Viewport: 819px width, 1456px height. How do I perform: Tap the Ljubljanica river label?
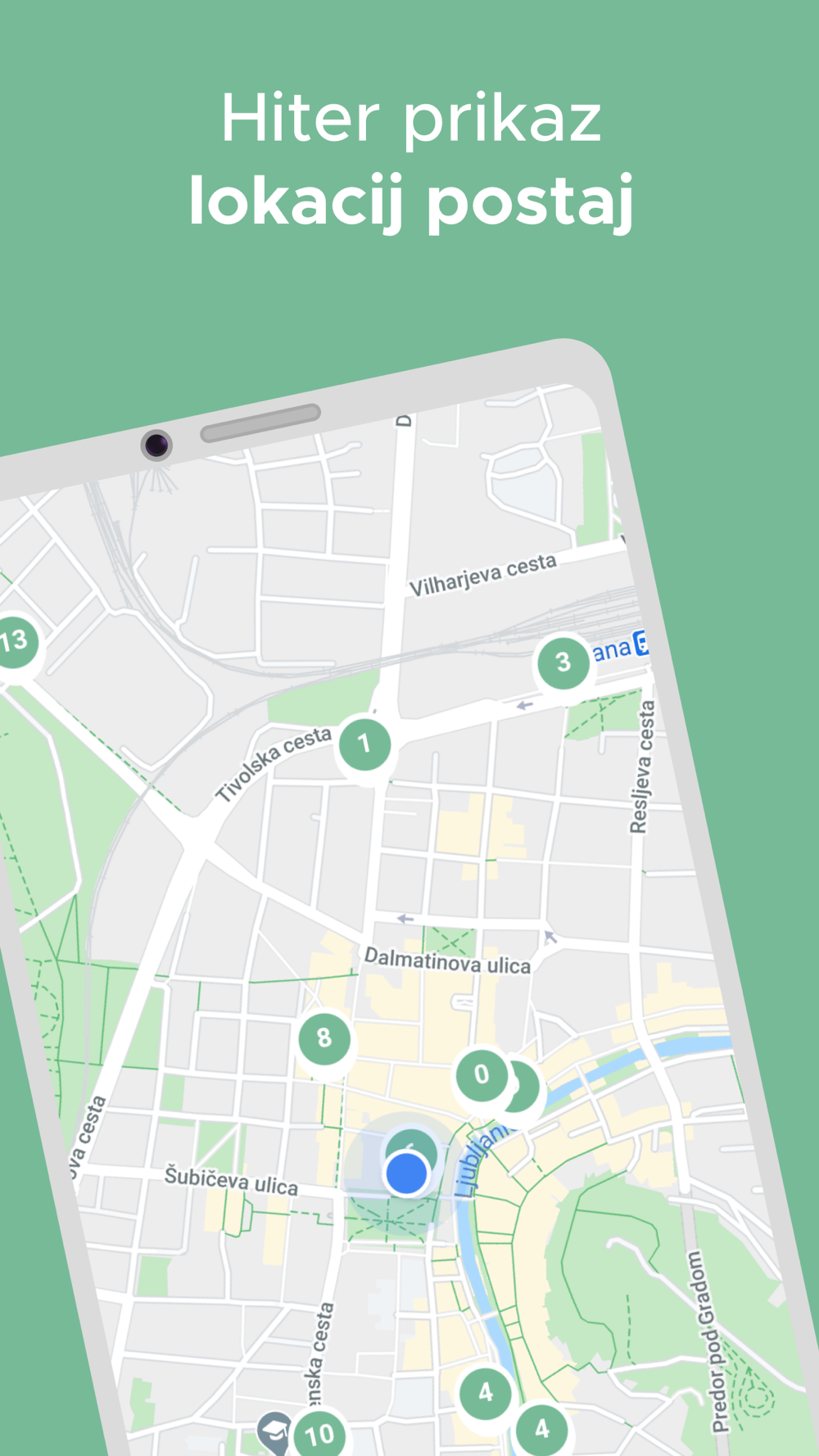tap(483, 1160)
